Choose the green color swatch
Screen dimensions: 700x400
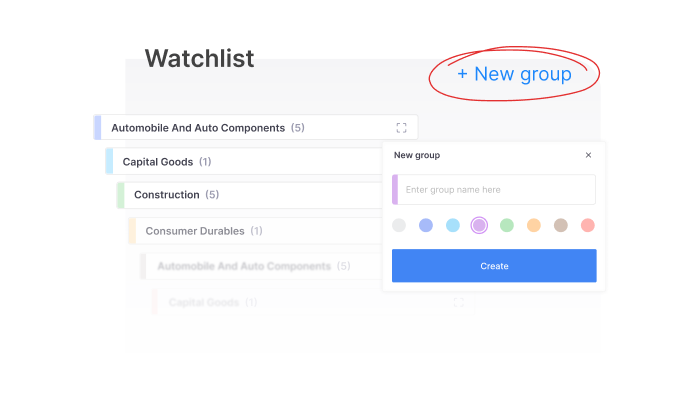coord(507,226)
